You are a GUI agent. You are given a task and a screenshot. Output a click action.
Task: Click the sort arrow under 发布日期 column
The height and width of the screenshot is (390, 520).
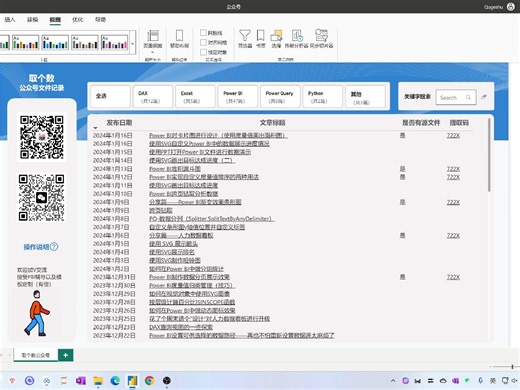[95, 128]
